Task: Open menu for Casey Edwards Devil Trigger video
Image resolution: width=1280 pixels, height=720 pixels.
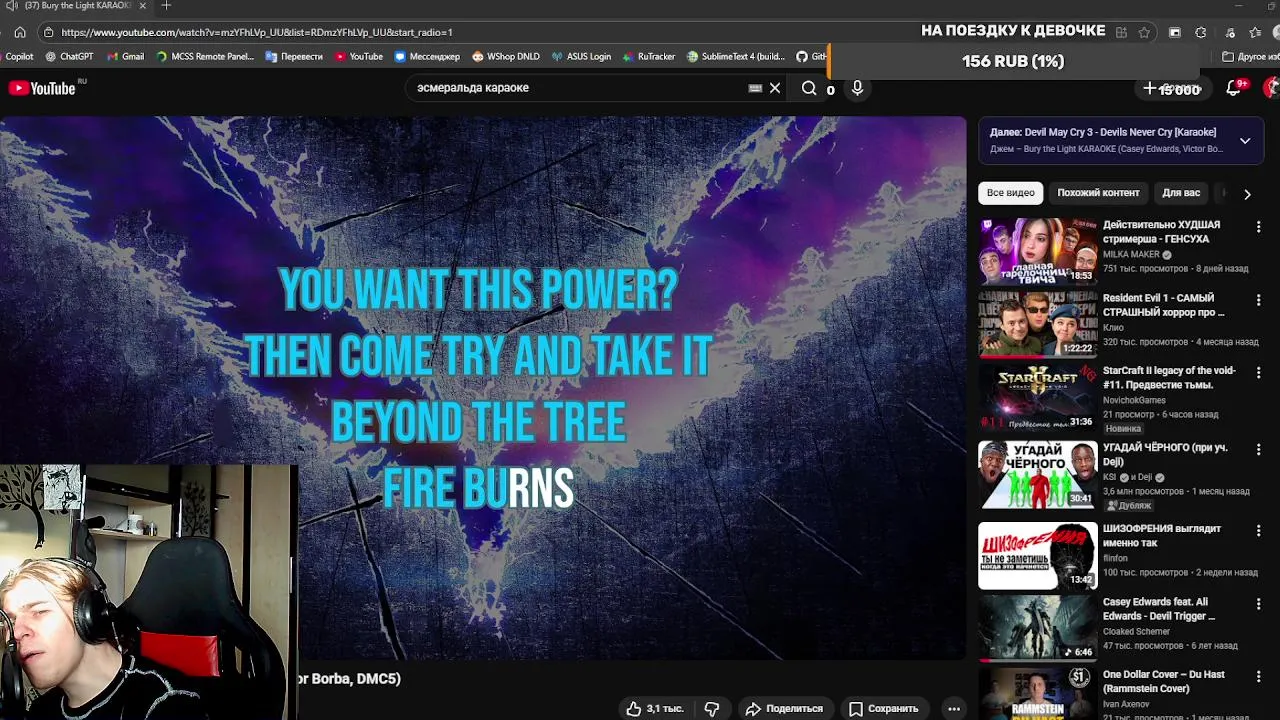Action: tap(1258, 604)
